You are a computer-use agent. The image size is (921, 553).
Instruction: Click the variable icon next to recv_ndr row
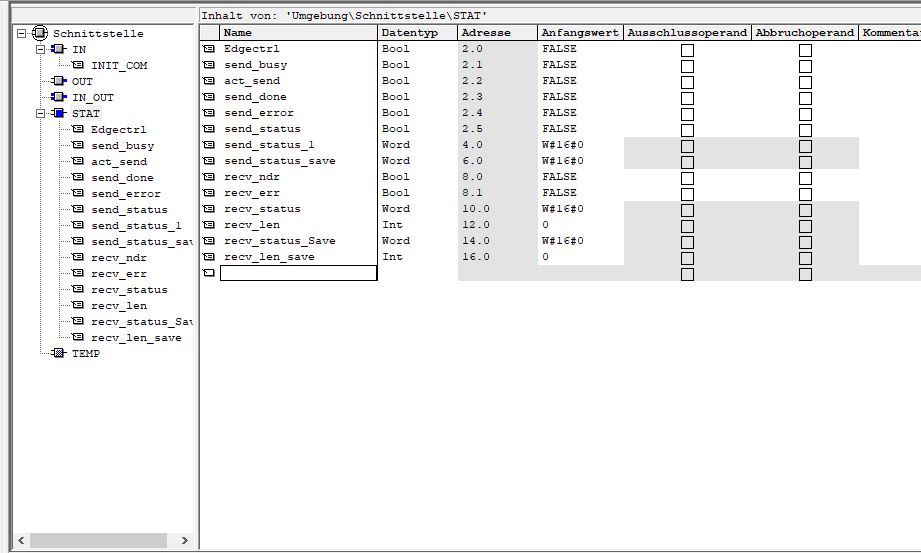point(209,177)
